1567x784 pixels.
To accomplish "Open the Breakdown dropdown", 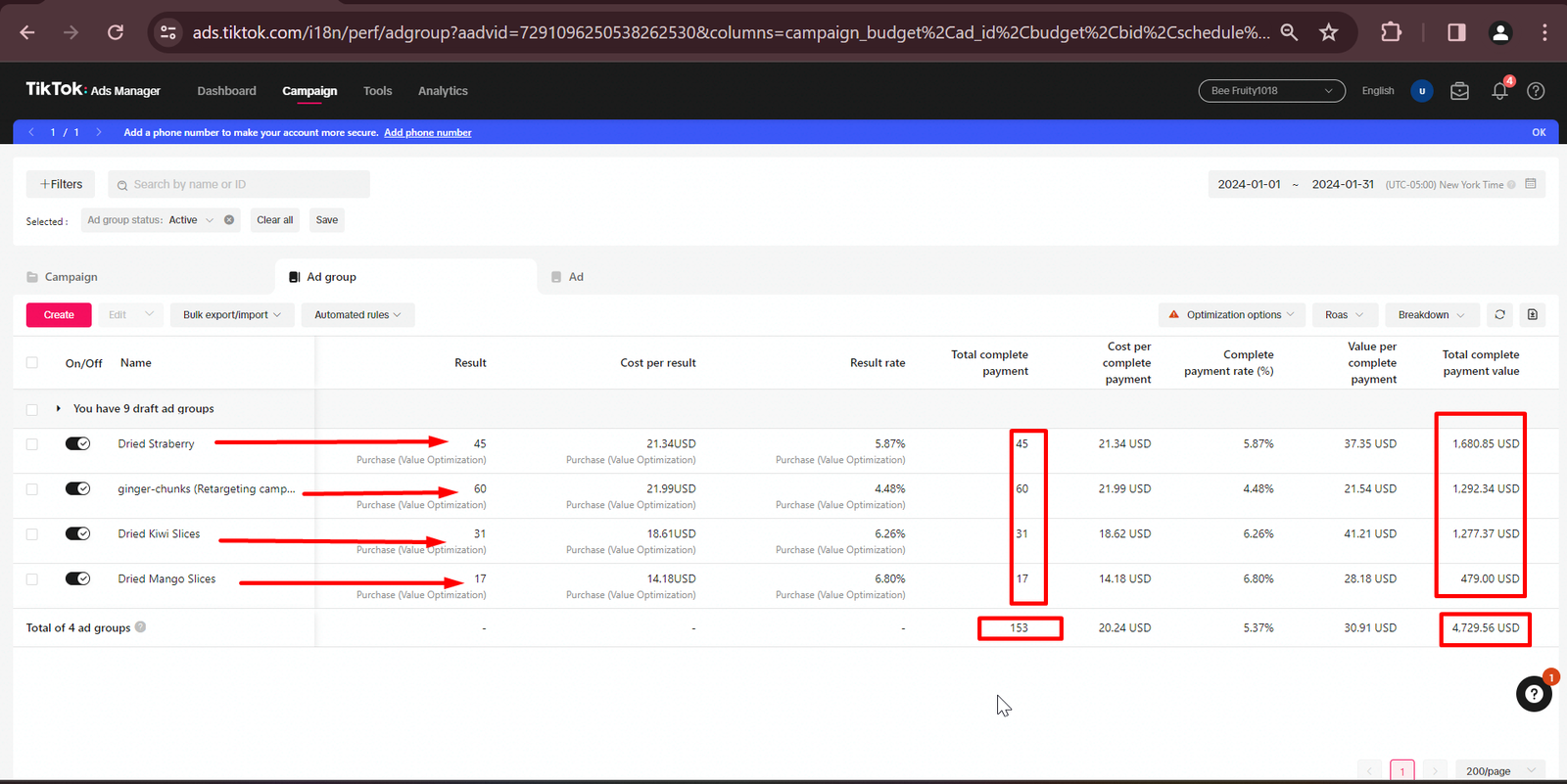I will tap(1431, 314).
